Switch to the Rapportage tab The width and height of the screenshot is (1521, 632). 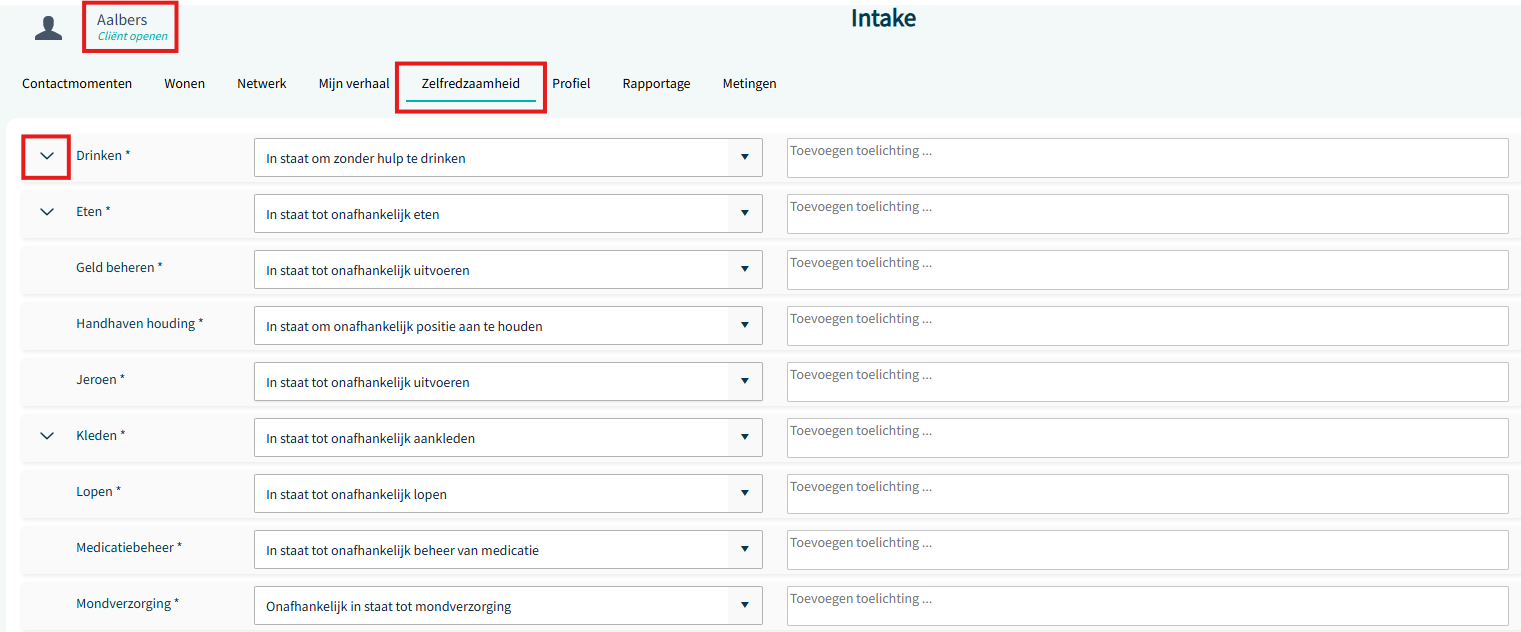point(656,83)
